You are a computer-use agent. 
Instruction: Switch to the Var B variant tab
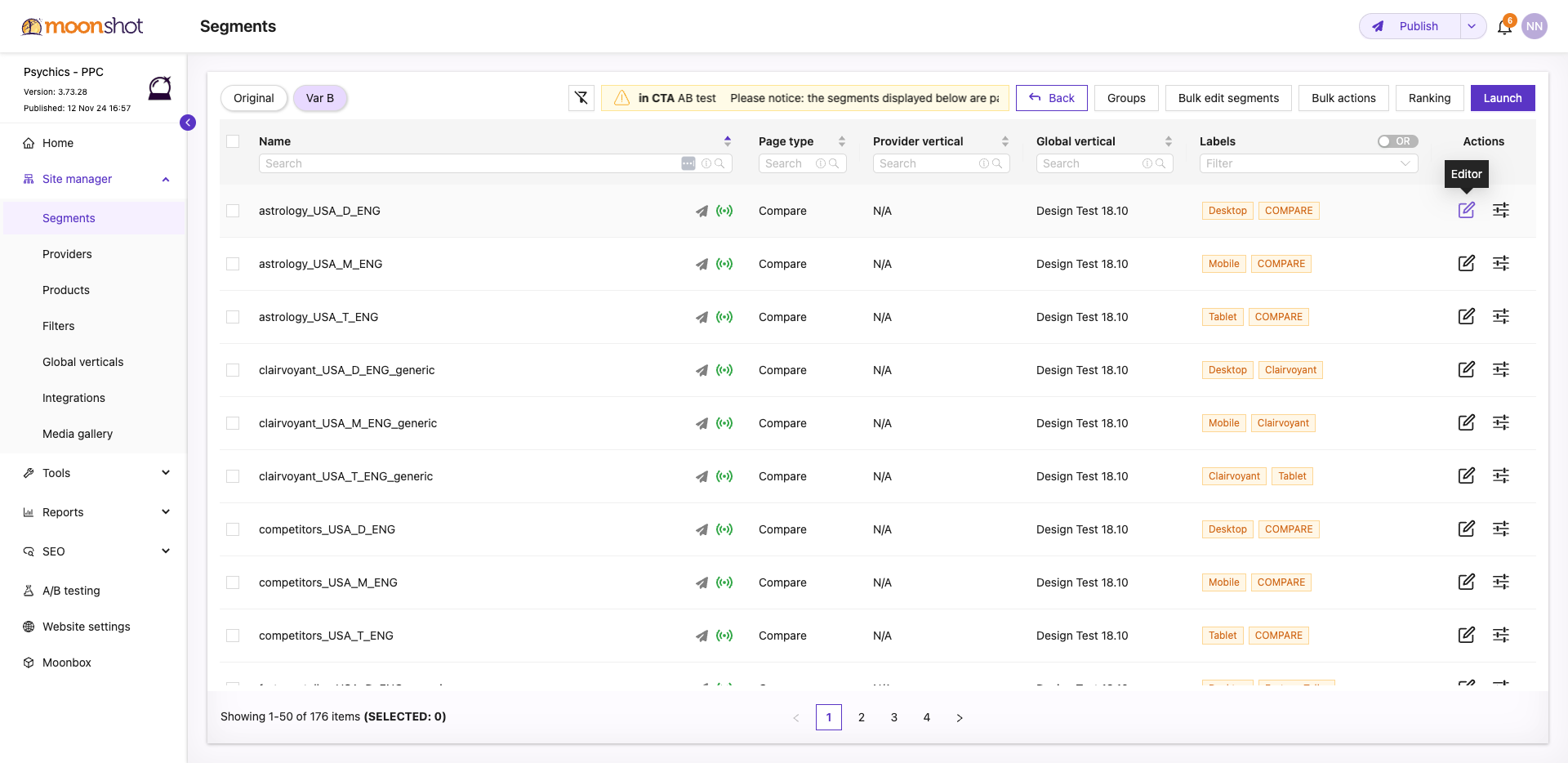(x=320, y=98)
